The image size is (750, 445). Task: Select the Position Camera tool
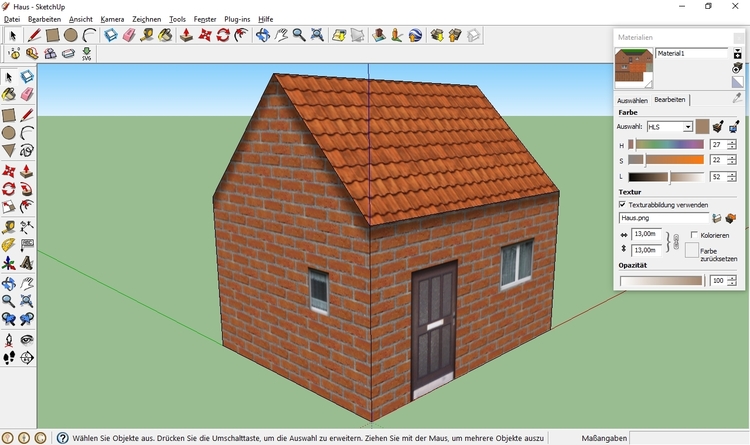click(x=9, y=340)
